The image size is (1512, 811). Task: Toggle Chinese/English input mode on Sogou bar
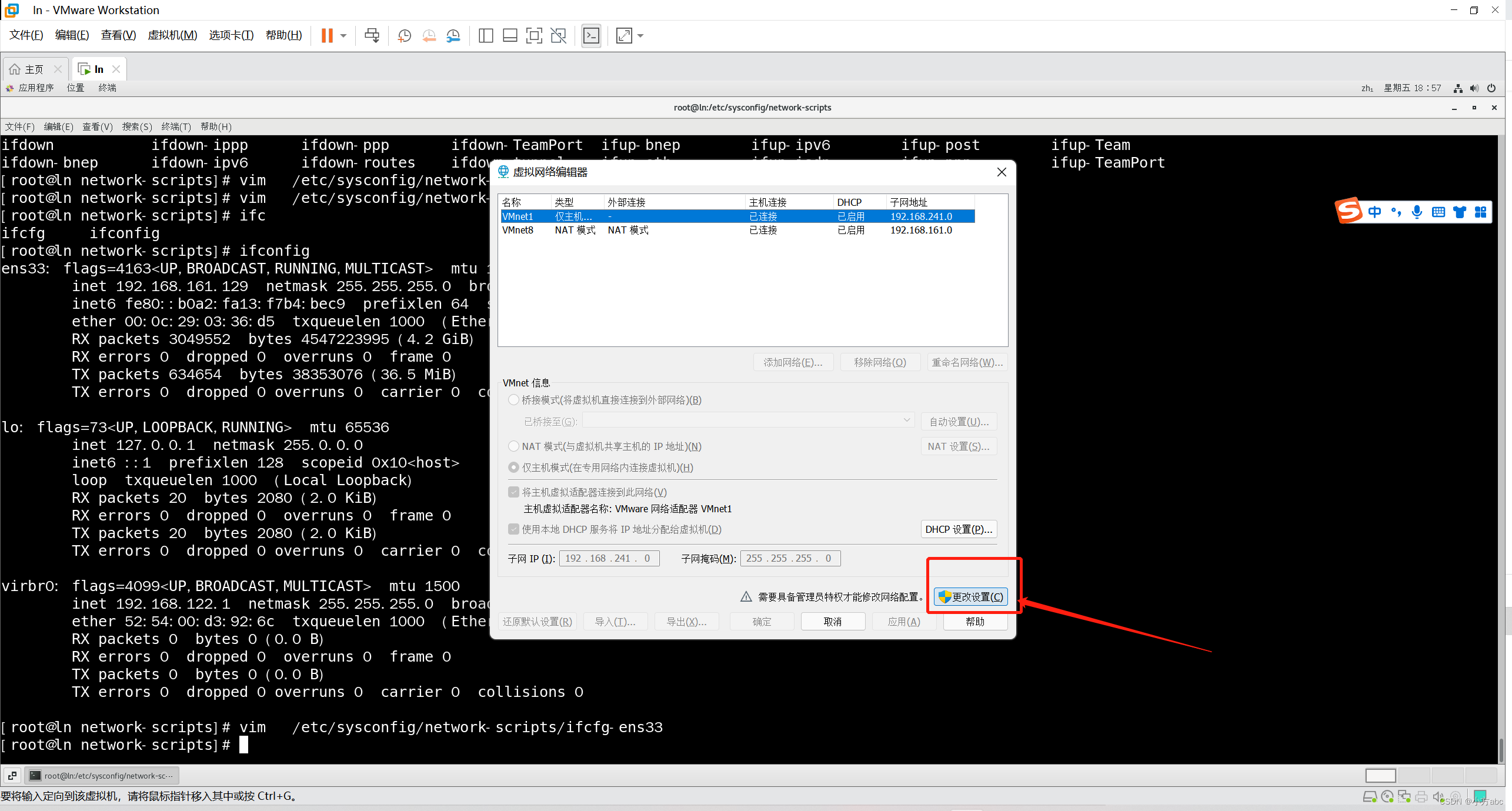[1375, 212]
